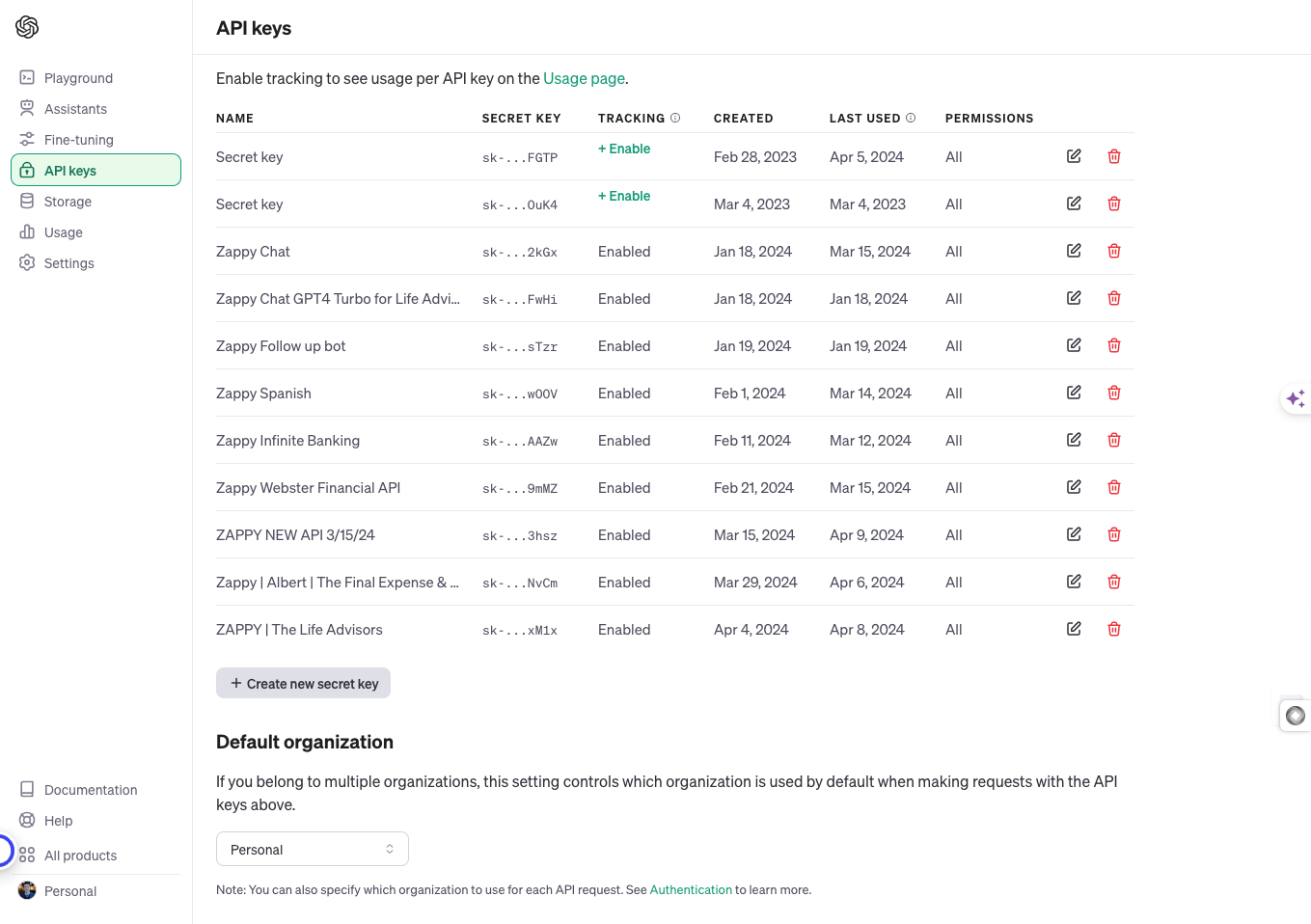Open Help in the sidebar
Viewport: 1311px width, 924px height.
tap(96, 821)
